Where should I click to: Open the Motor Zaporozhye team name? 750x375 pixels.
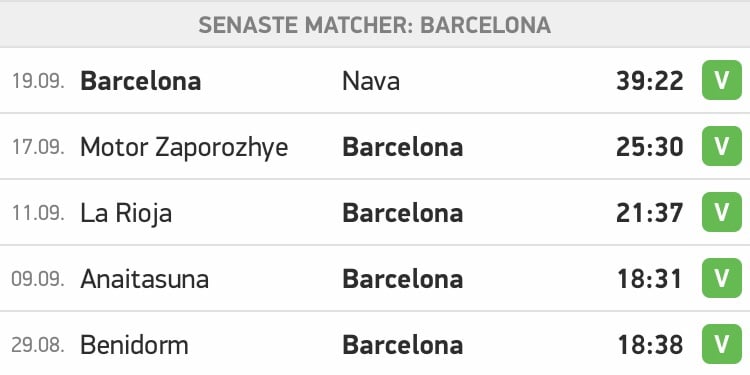(x=184, y=148)
